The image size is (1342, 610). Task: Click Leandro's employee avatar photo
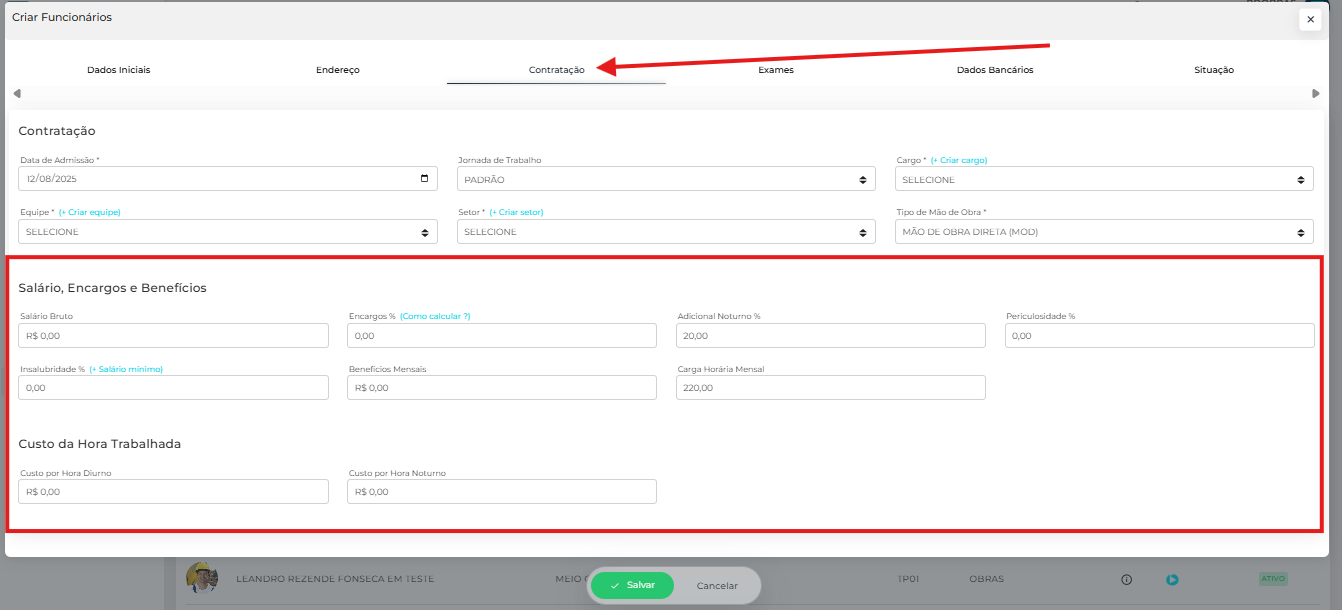(x=202, y=578)
